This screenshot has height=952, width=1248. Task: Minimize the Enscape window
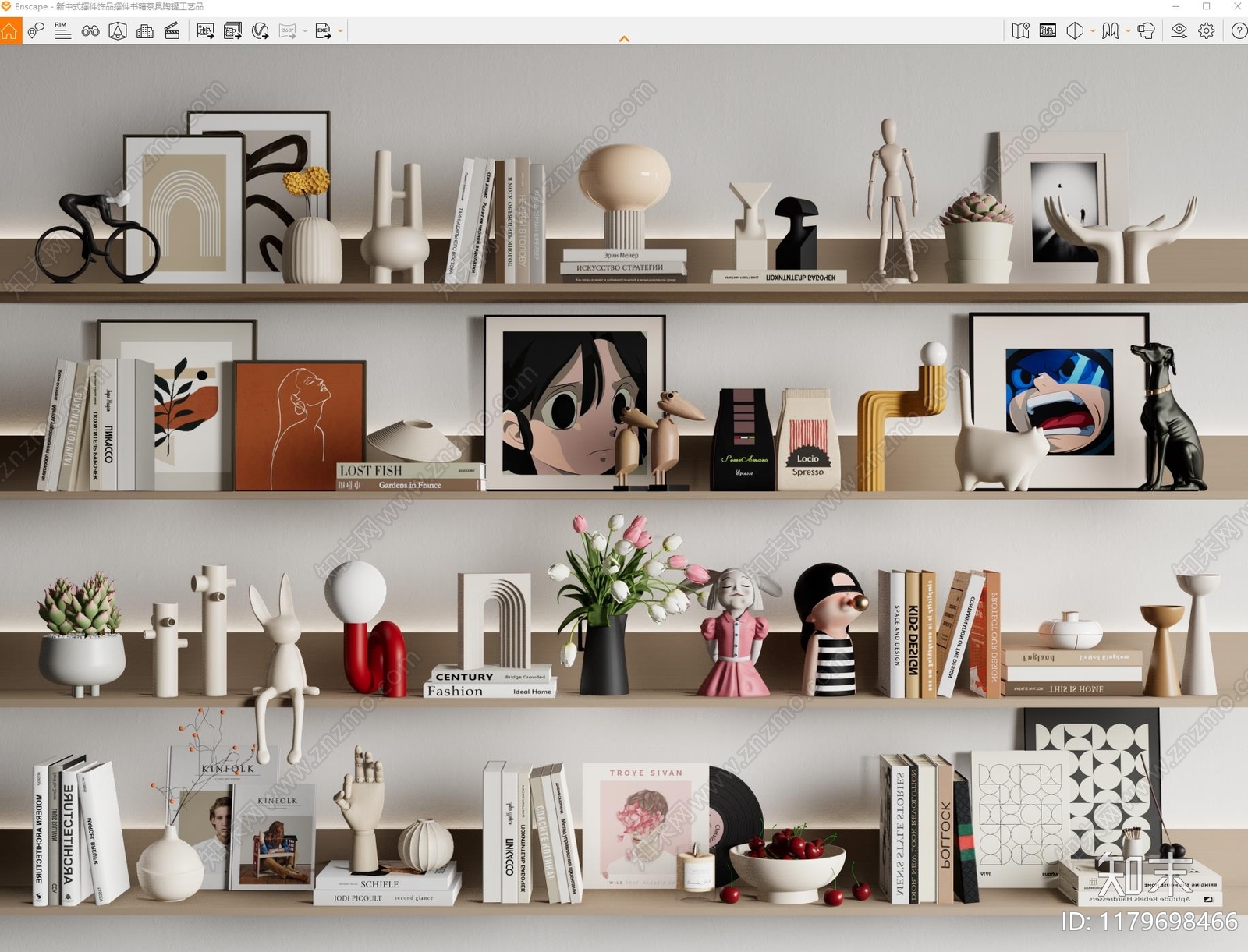(x=1175, y=6)
